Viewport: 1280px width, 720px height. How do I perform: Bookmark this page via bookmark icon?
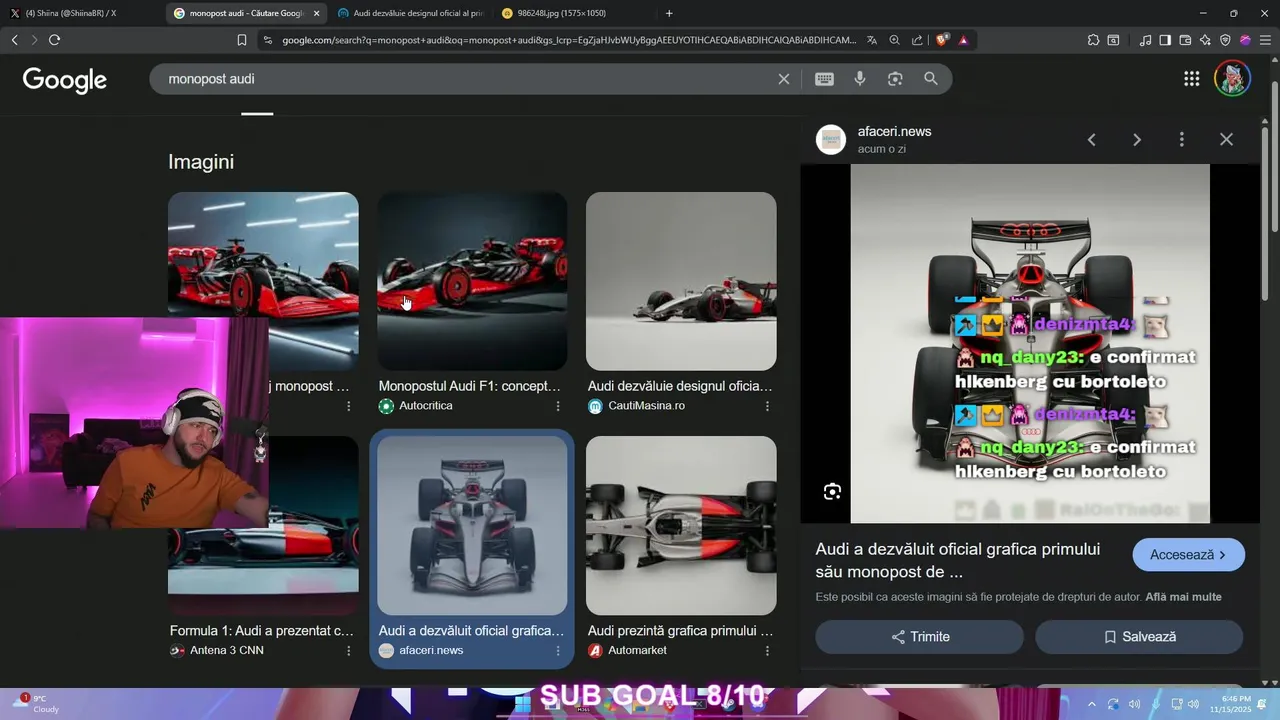[x=242, y=40]
